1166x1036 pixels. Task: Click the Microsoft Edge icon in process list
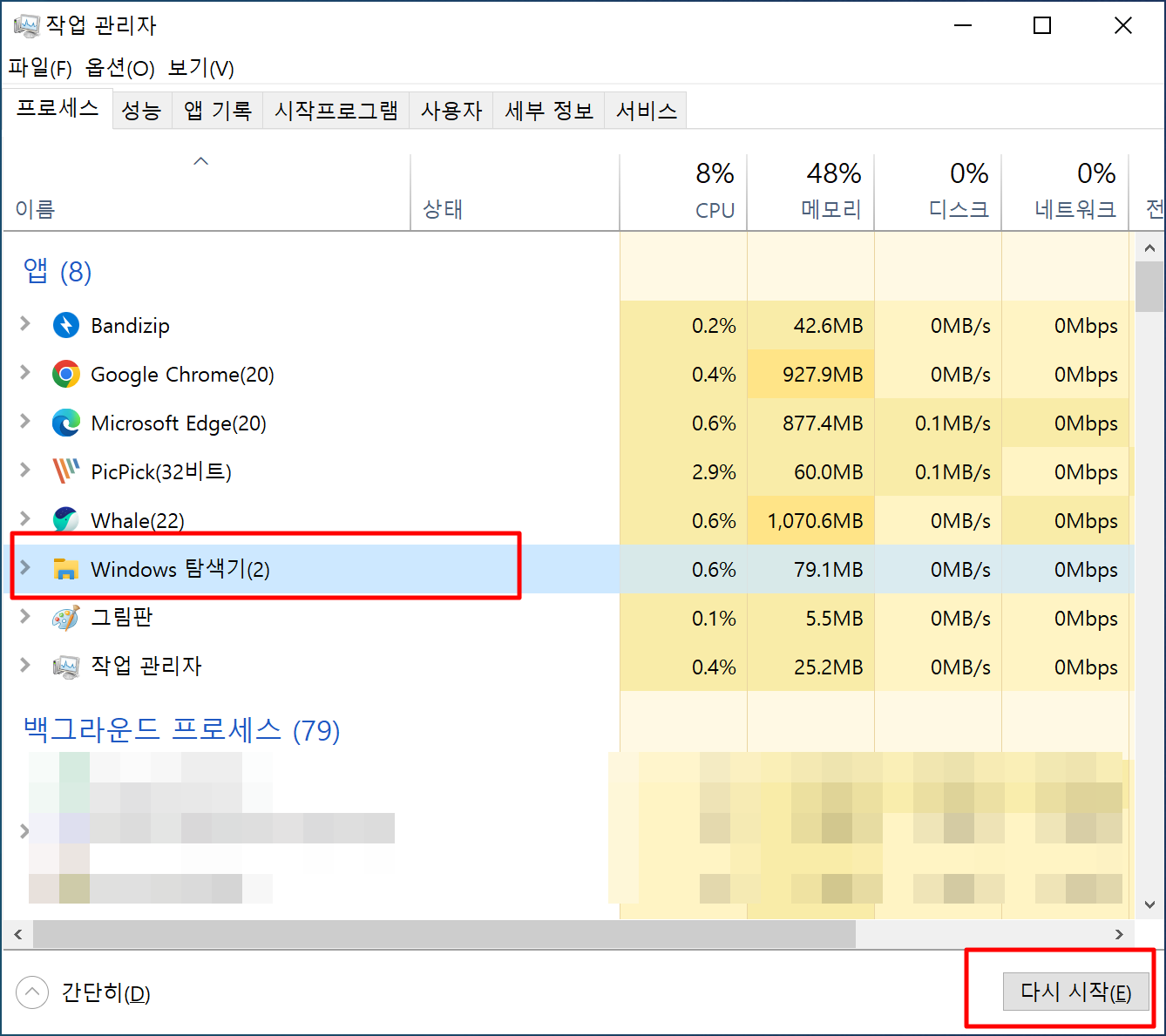[66, 423]
